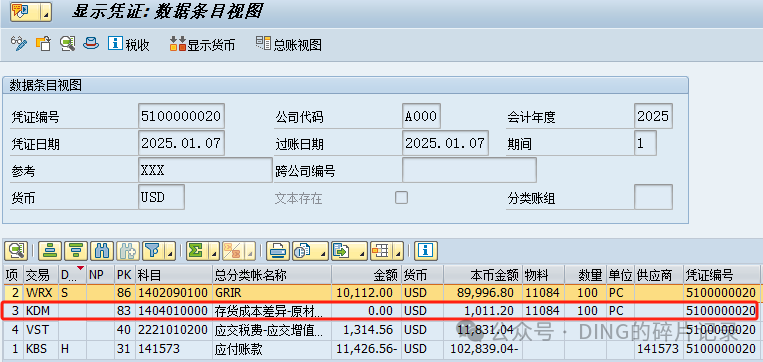Switch to 总账视图 general ledger view
763x362 pixels.
(289, 44)
